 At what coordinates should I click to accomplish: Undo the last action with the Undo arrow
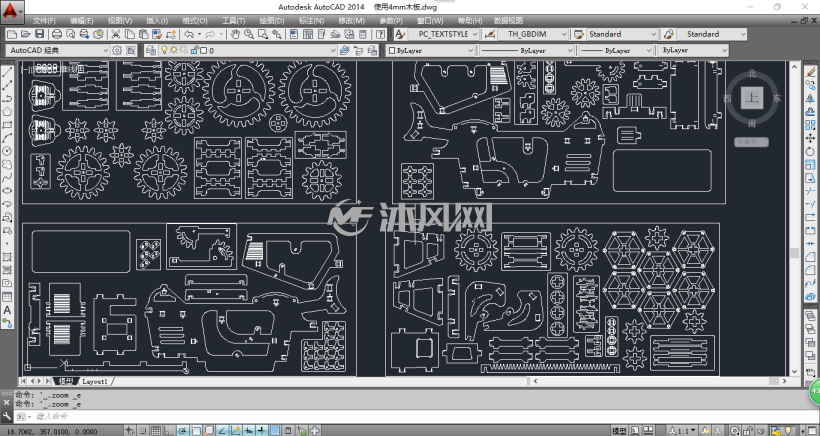point(189,34)
